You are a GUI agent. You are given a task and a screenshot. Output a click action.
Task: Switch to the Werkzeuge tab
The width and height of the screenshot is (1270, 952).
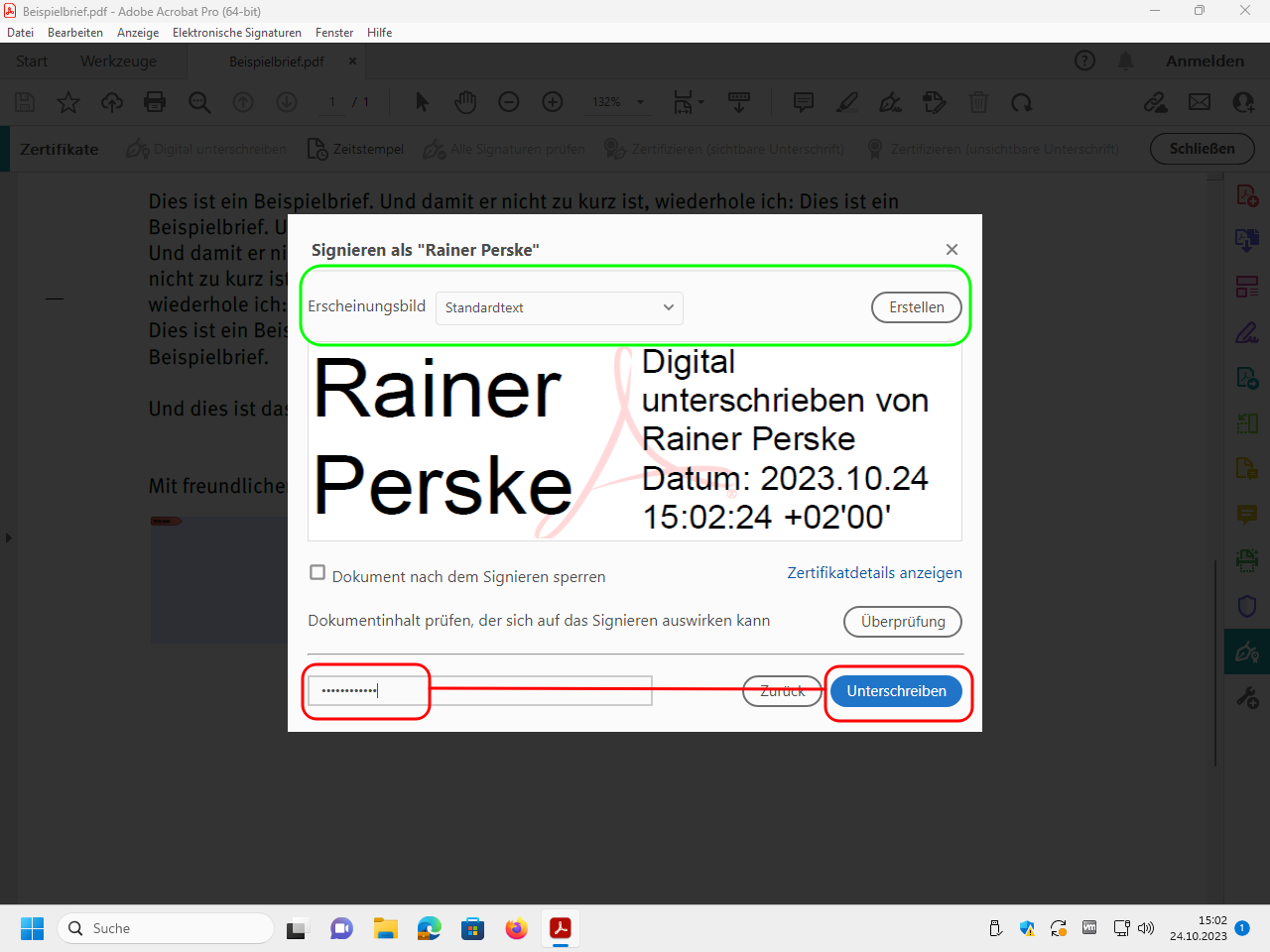(118, 60)
